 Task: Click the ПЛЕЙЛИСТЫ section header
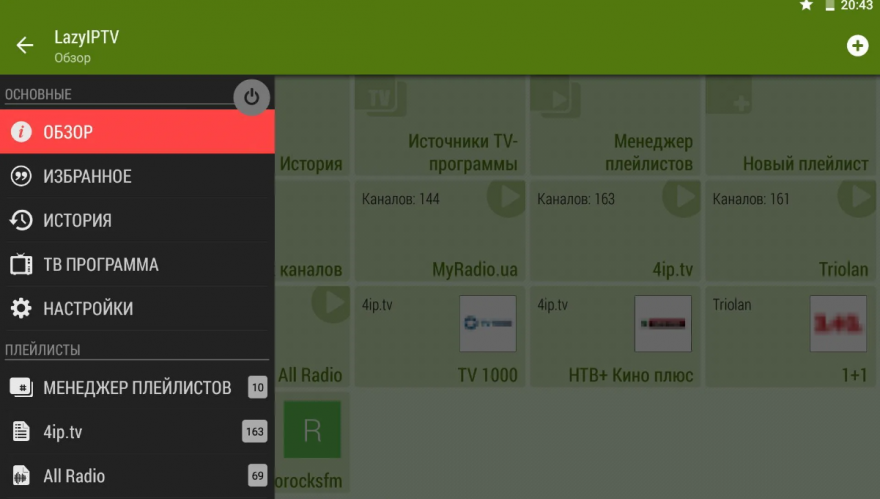(43, 350)
